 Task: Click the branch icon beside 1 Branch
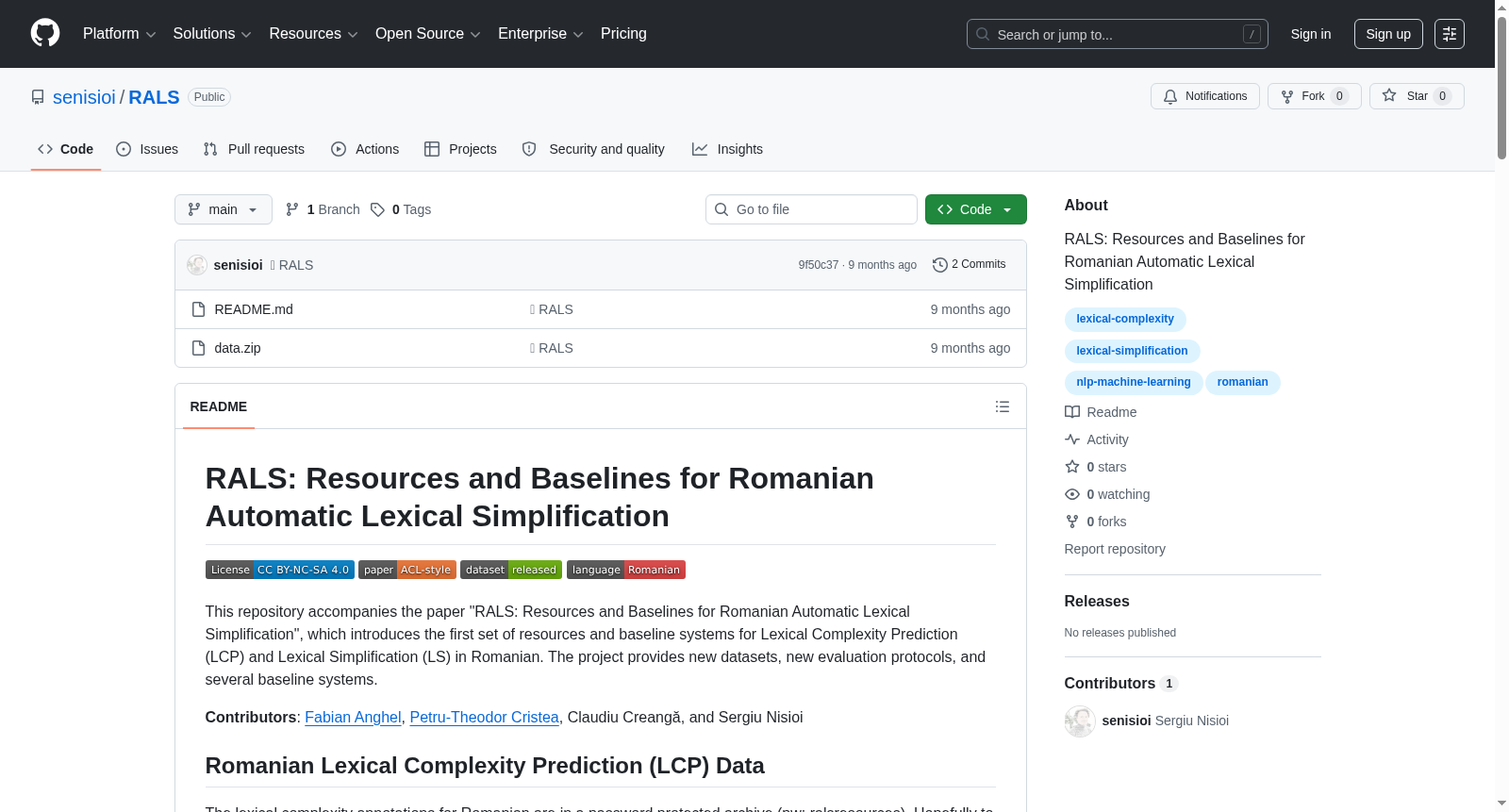click(x=292, y=209)
